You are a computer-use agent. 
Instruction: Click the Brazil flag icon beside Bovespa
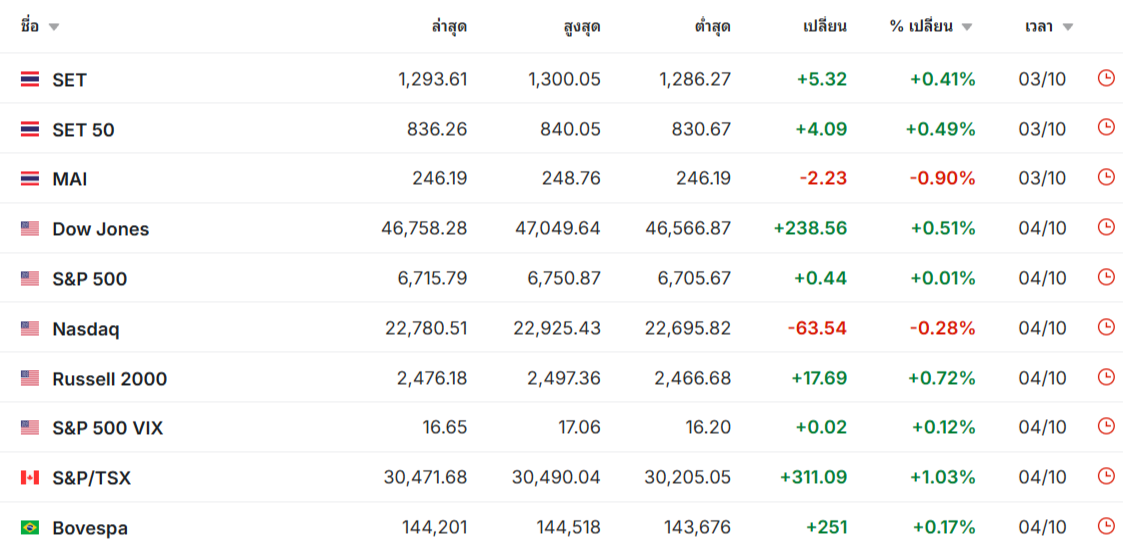point(30,528)
